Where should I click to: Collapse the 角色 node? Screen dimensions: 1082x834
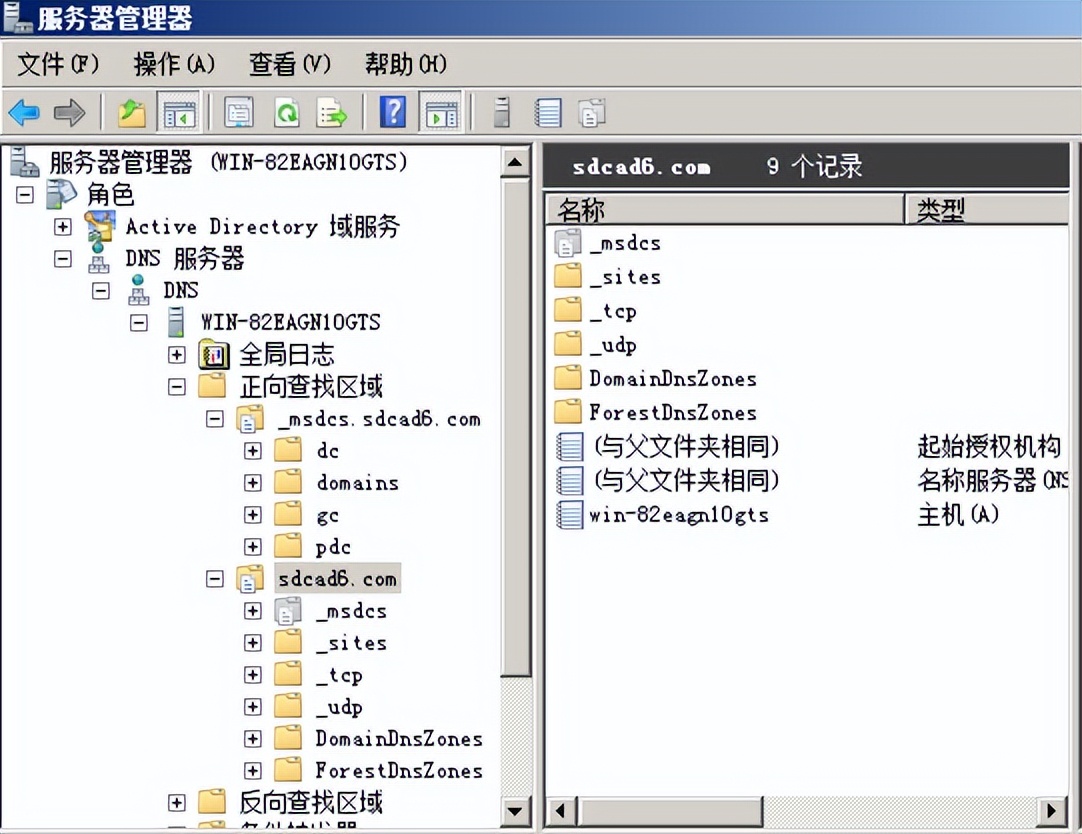[x=25, y=195]
